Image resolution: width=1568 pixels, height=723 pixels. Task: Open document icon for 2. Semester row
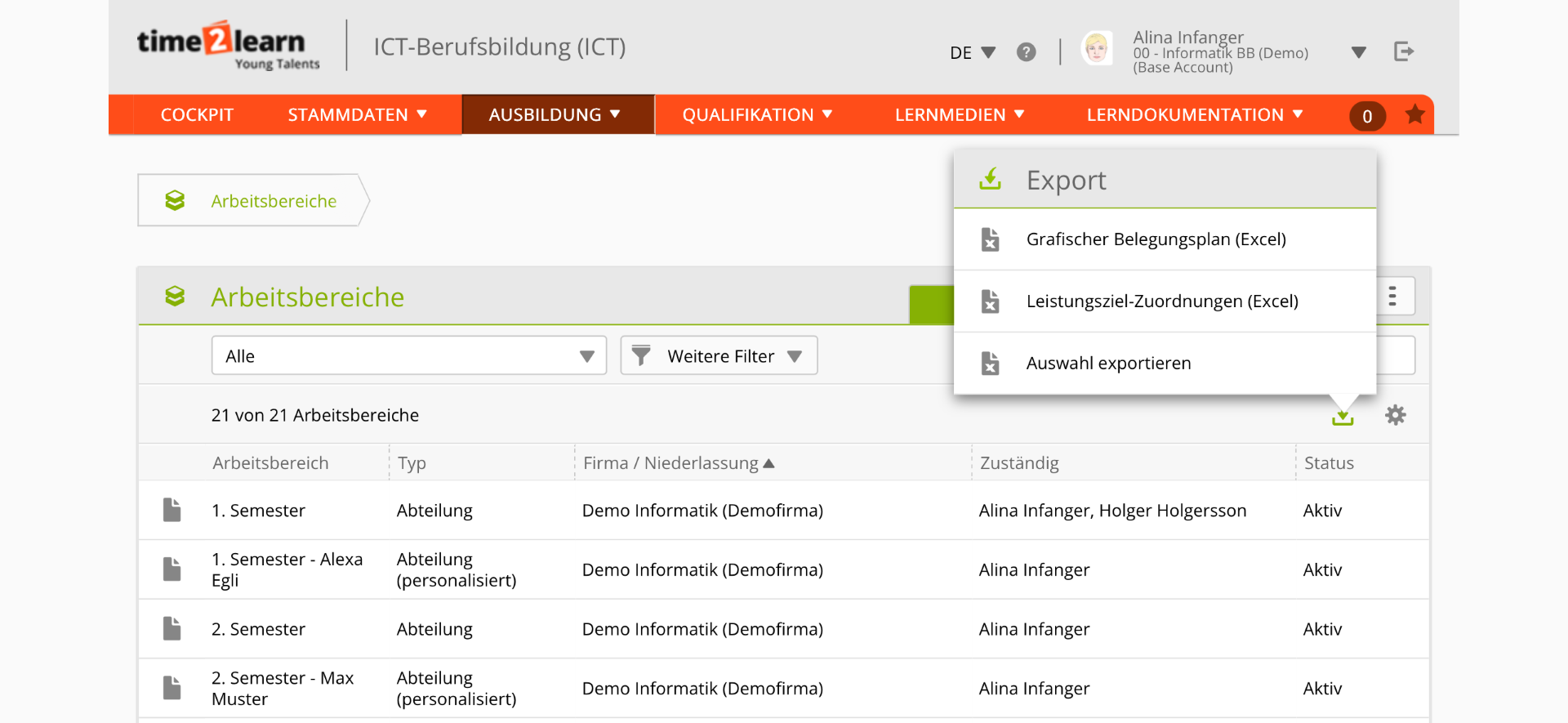(171, 629)
